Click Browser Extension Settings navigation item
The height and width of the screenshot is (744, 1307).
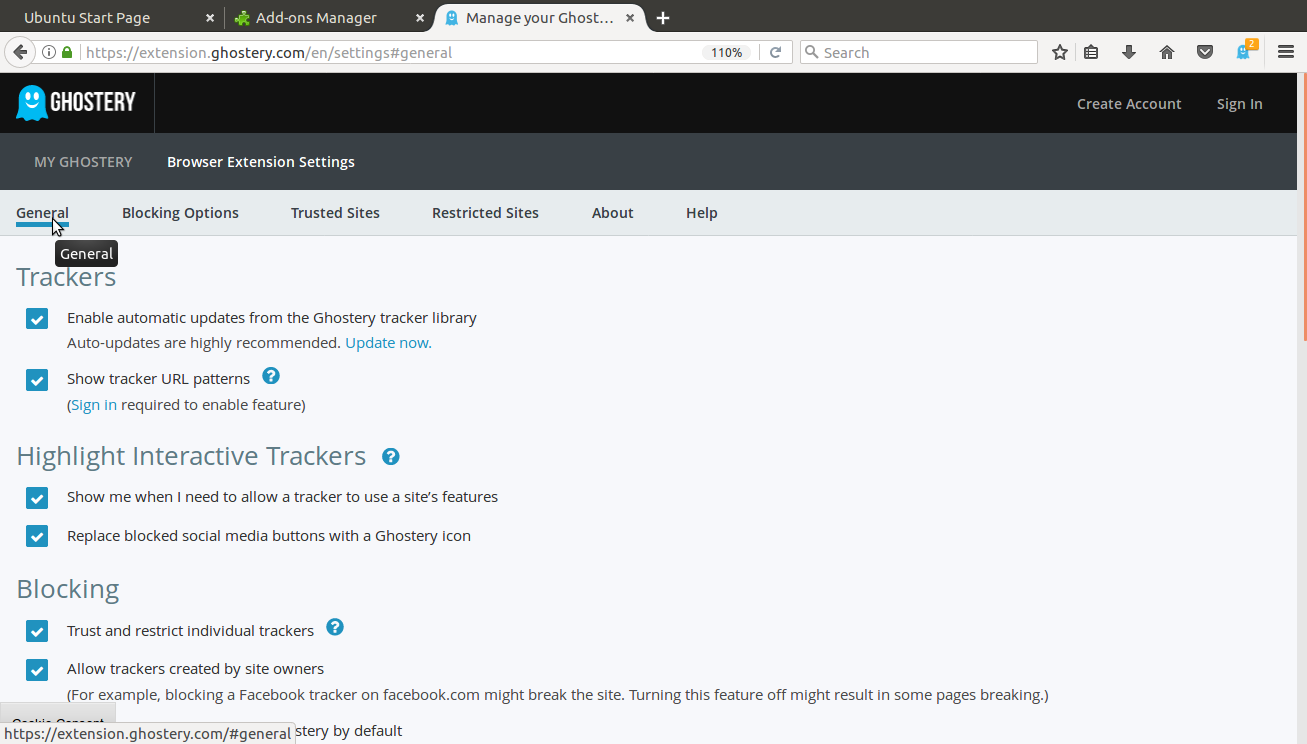[261, 161]
